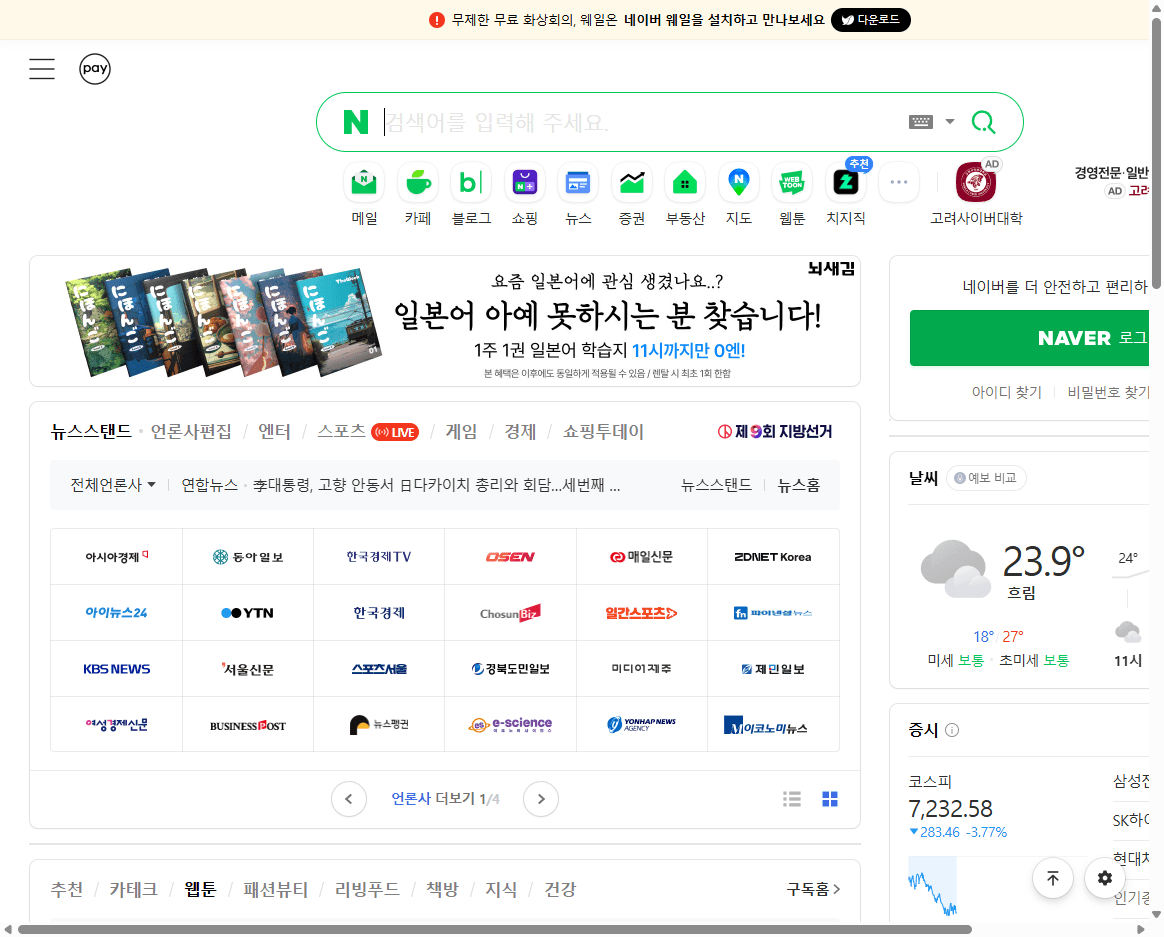Open the 제9회 지방선거 link
1164x937 pixels.
(775, 431)
